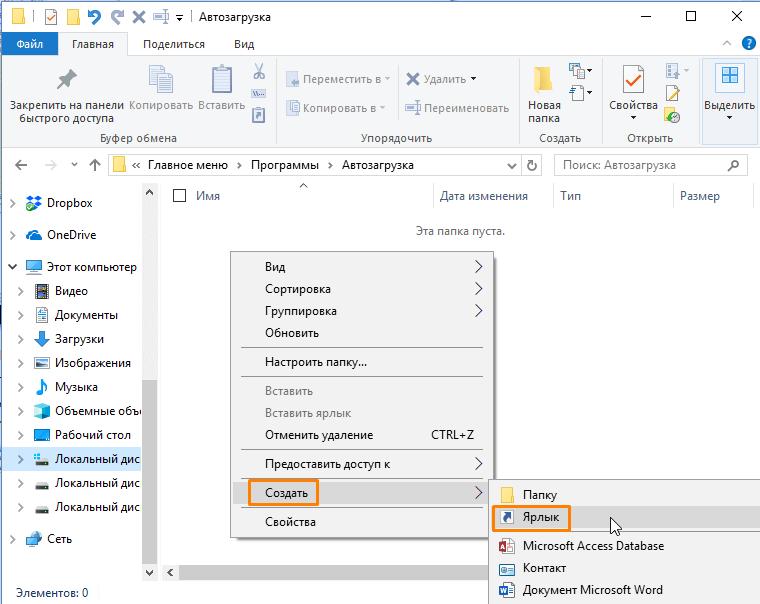Click the Copy path icon
The height and width of the screenshot is (604, 760).
click(259, 93)
